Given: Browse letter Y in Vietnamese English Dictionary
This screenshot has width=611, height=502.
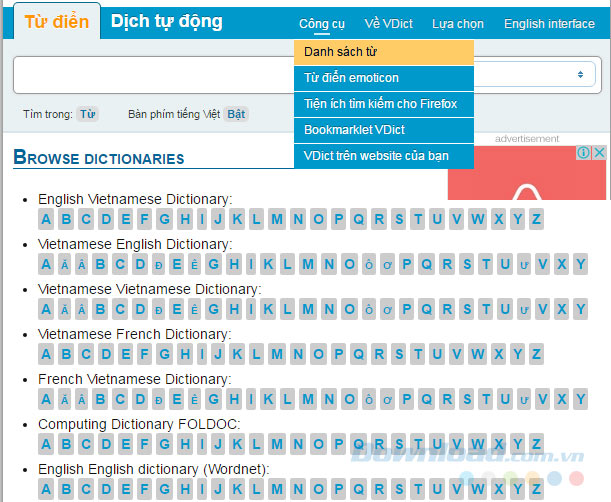Looking at the screenshot, I should click(x=581, y=265).
